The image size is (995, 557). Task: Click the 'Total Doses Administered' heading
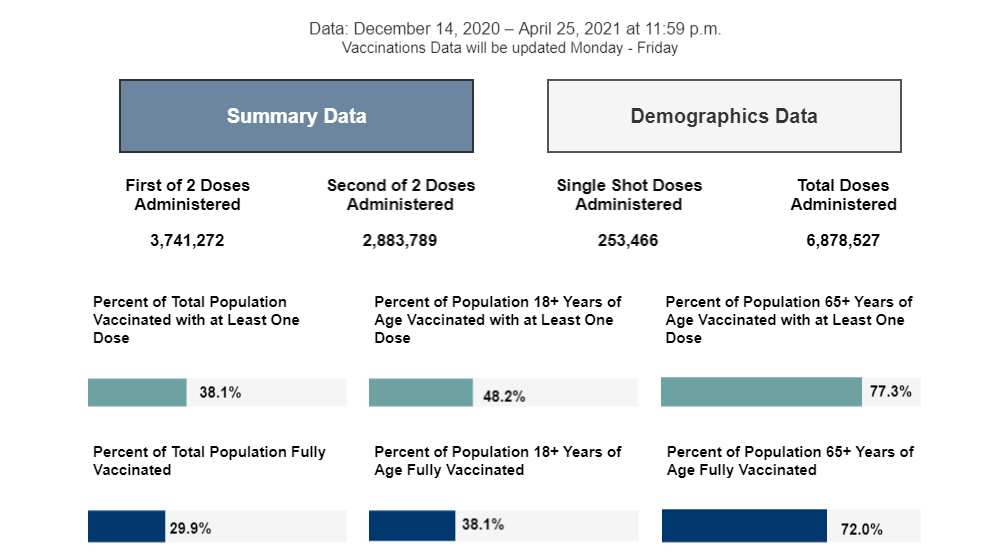(843, 195)
